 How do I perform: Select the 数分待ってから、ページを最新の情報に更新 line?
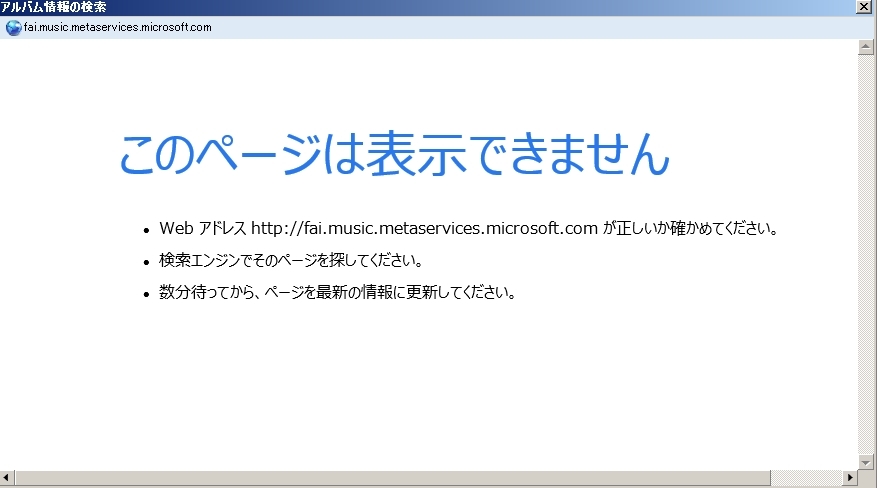[x=337, y=293]
